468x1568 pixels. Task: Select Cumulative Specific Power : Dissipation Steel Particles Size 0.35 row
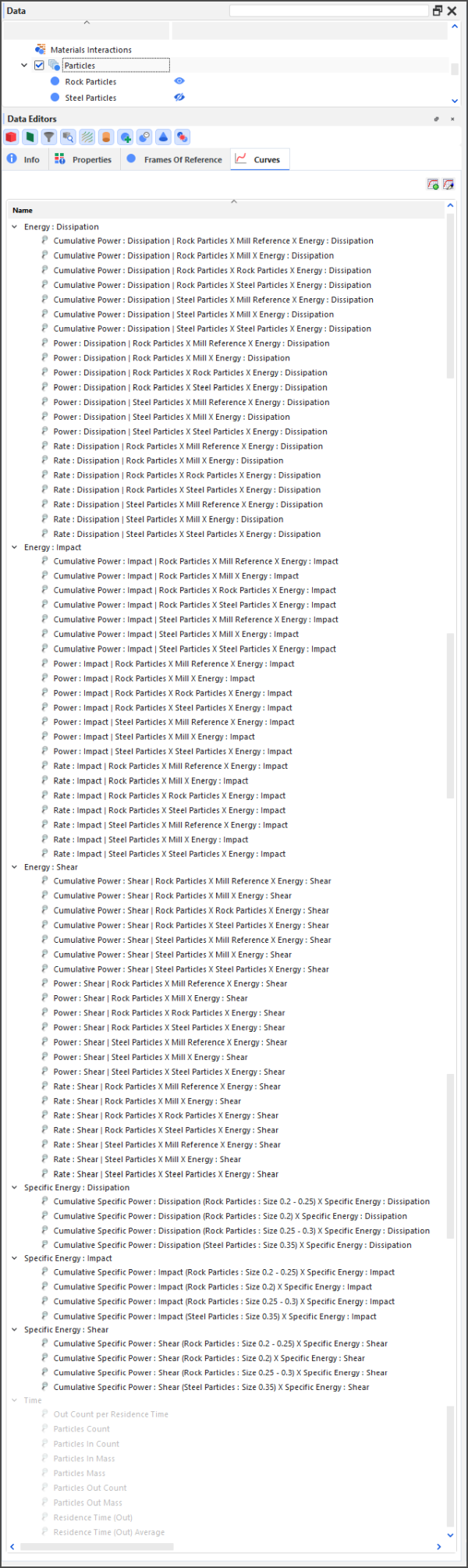pyautogui.click(x=232, y=1245)
